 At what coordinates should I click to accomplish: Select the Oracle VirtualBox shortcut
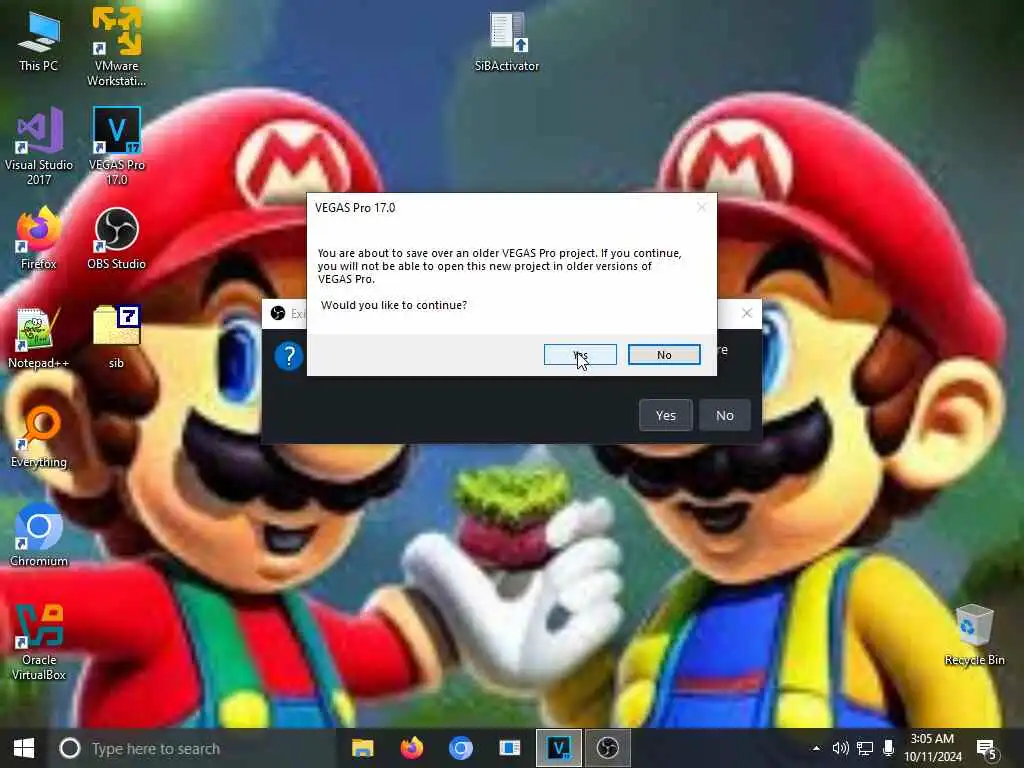tap(39, 643)
